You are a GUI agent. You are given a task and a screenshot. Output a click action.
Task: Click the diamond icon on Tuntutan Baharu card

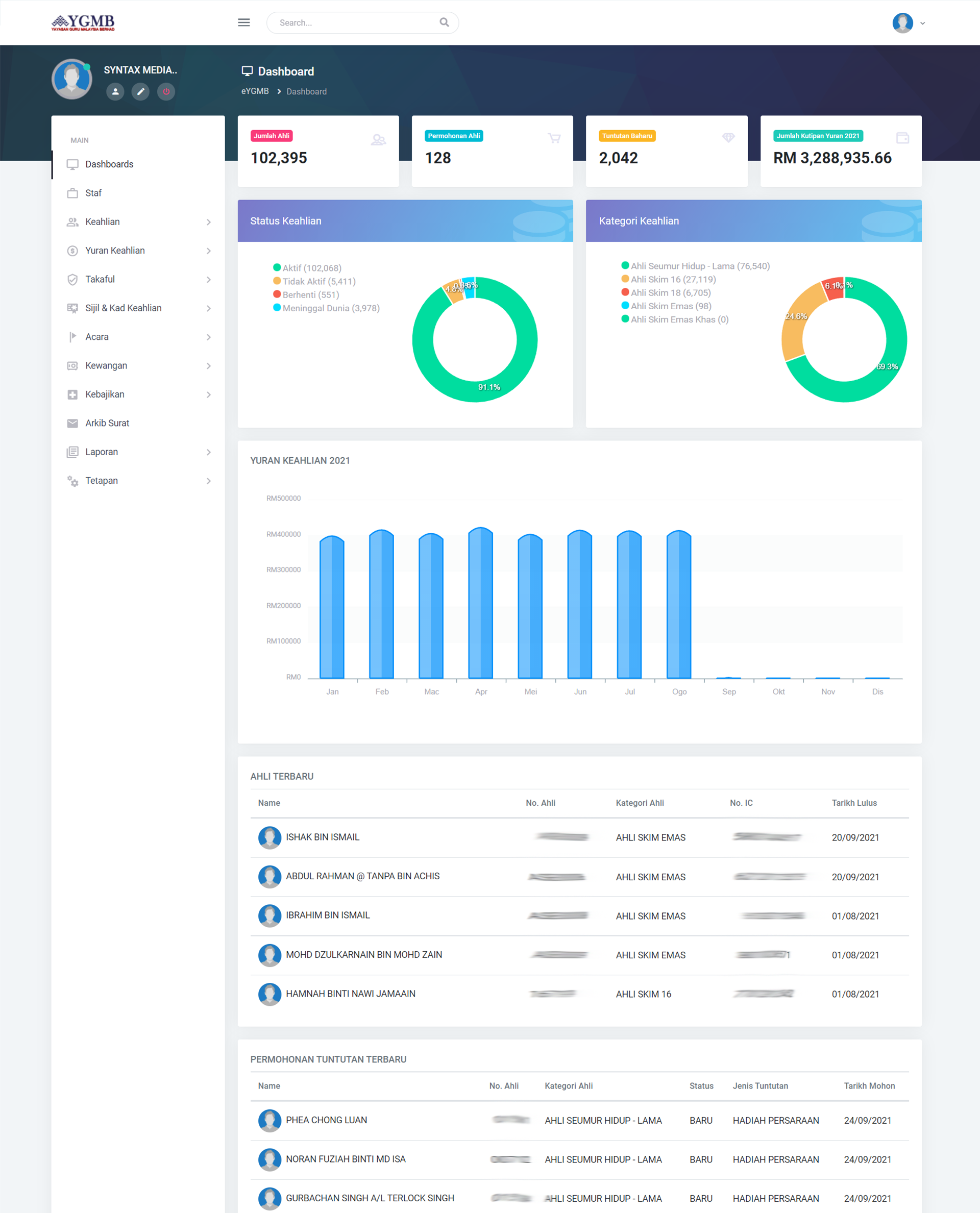coord(728,138)
